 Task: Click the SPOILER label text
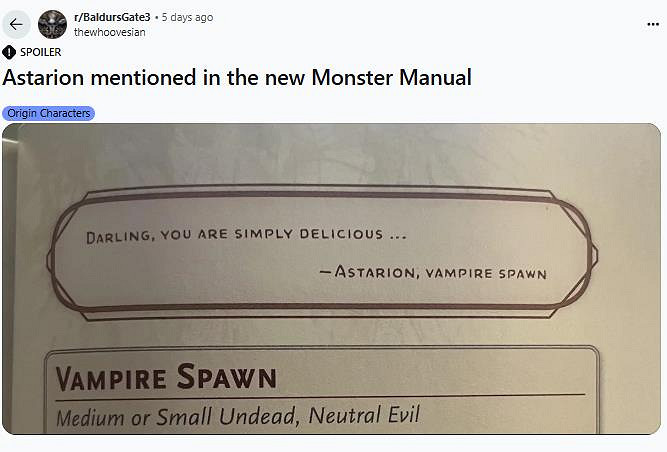[x=40, y=52]
